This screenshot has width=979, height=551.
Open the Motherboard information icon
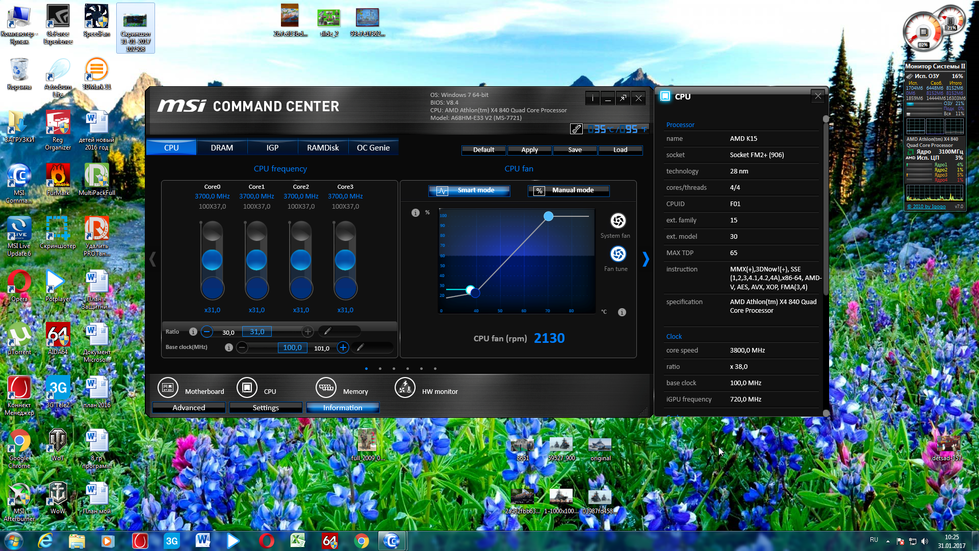point(168,388)
